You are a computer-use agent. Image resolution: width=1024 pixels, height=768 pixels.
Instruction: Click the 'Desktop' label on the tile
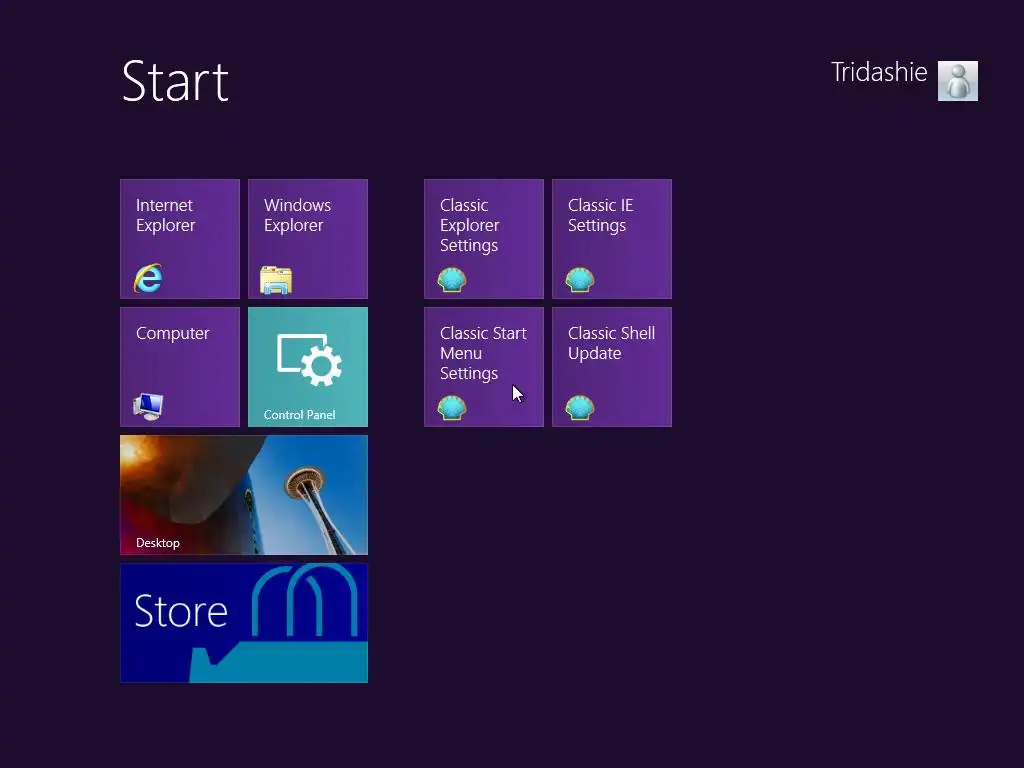click(x=157, y=543)
